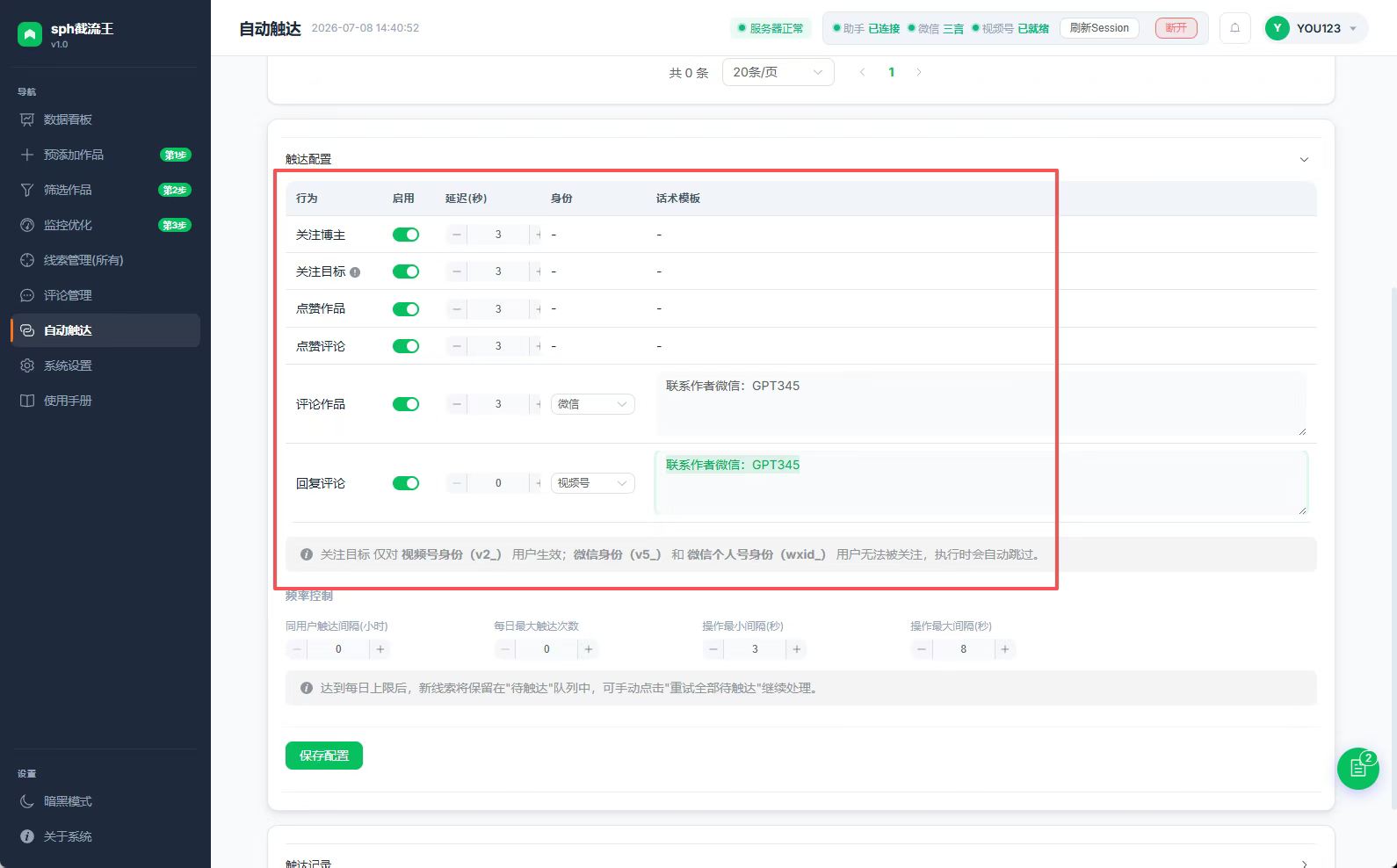Toggle the 关注博主 enable switch
This screenshot has width=1397, height=868.
point(406,235)
